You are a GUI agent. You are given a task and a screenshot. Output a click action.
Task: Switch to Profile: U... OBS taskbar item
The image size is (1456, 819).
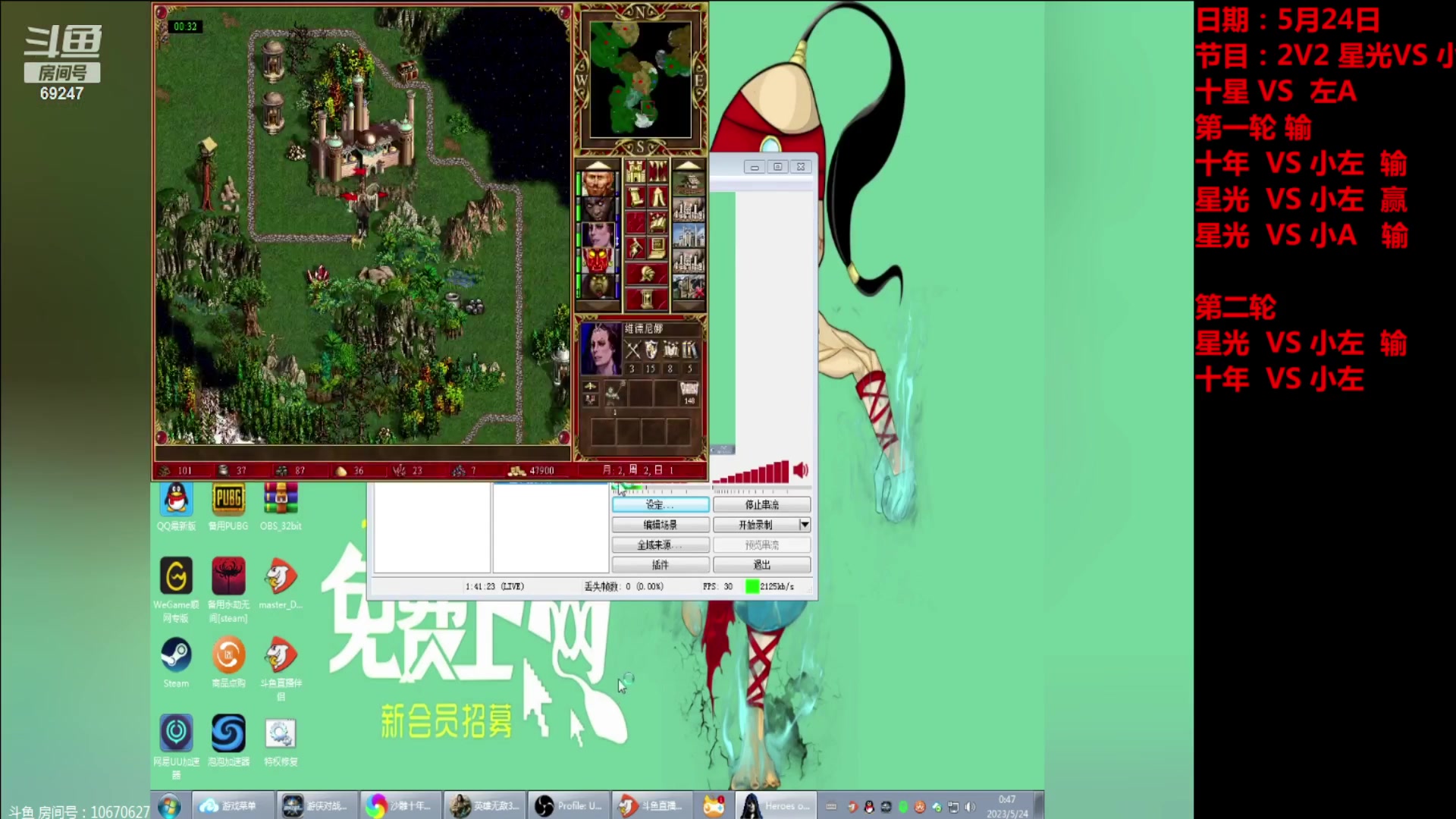coord(570,805)
